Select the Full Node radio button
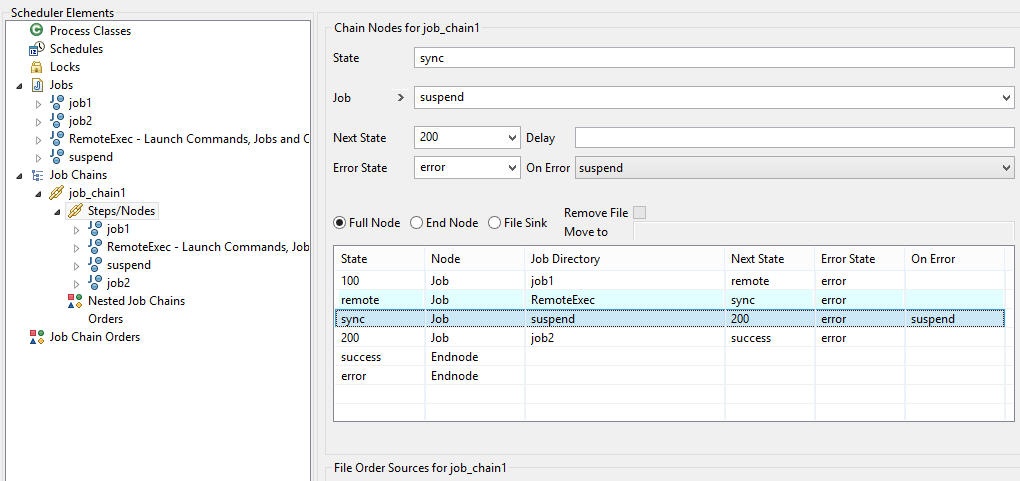The height and width of the screenshot is (481, 1020). (339, 223)
